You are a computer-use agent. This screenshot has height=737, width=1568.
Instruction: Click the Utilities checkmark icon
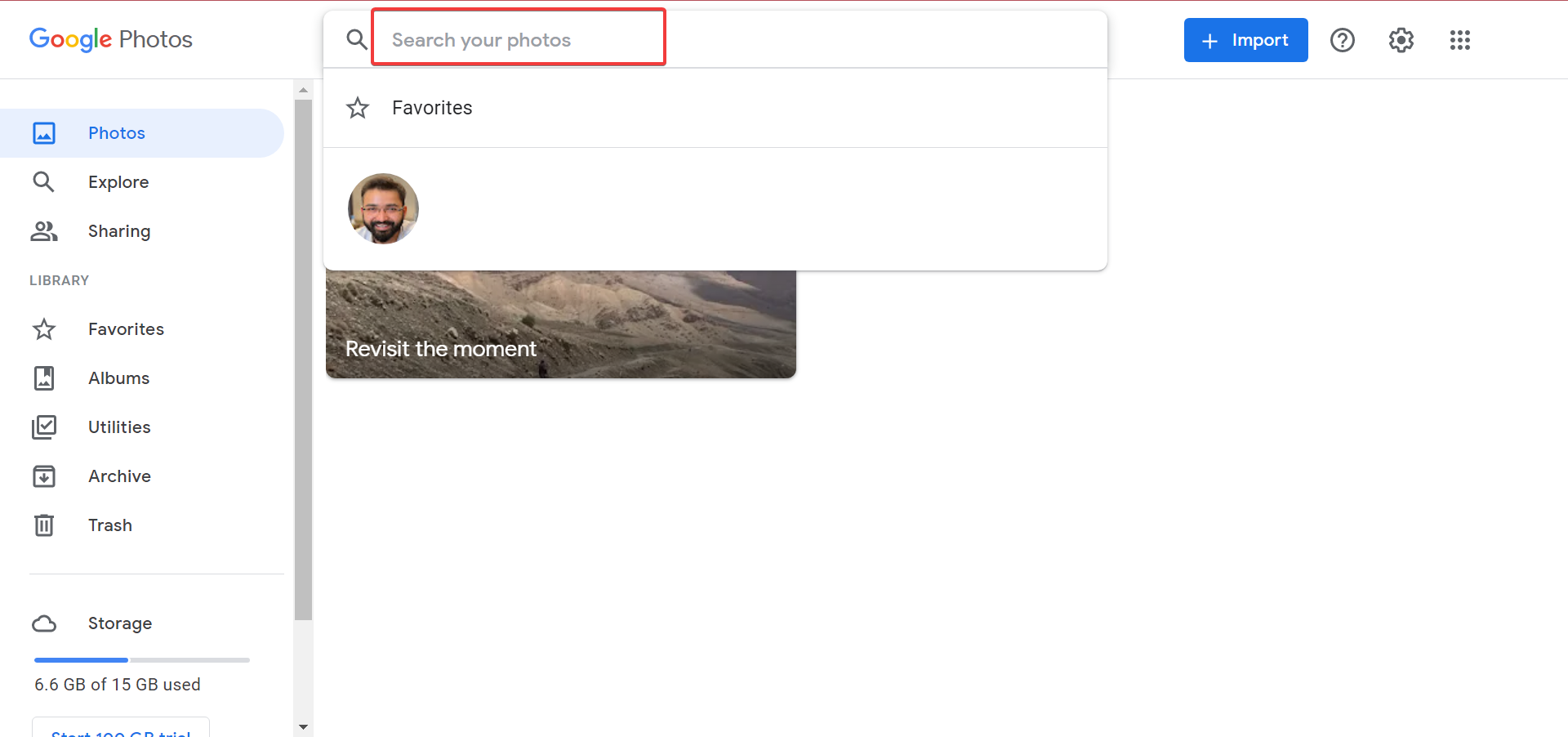[44, 427]
